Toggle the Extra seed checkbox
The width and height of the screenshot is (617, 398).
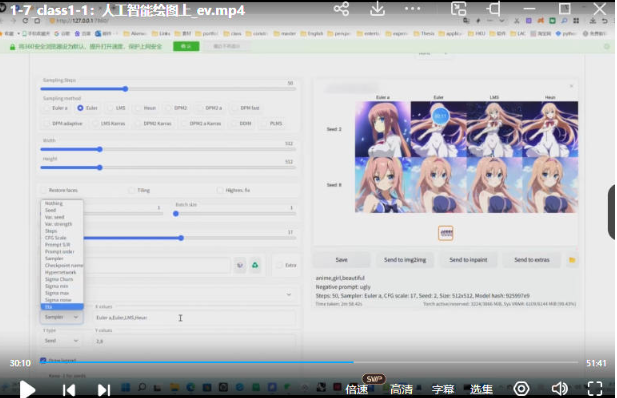280,265
